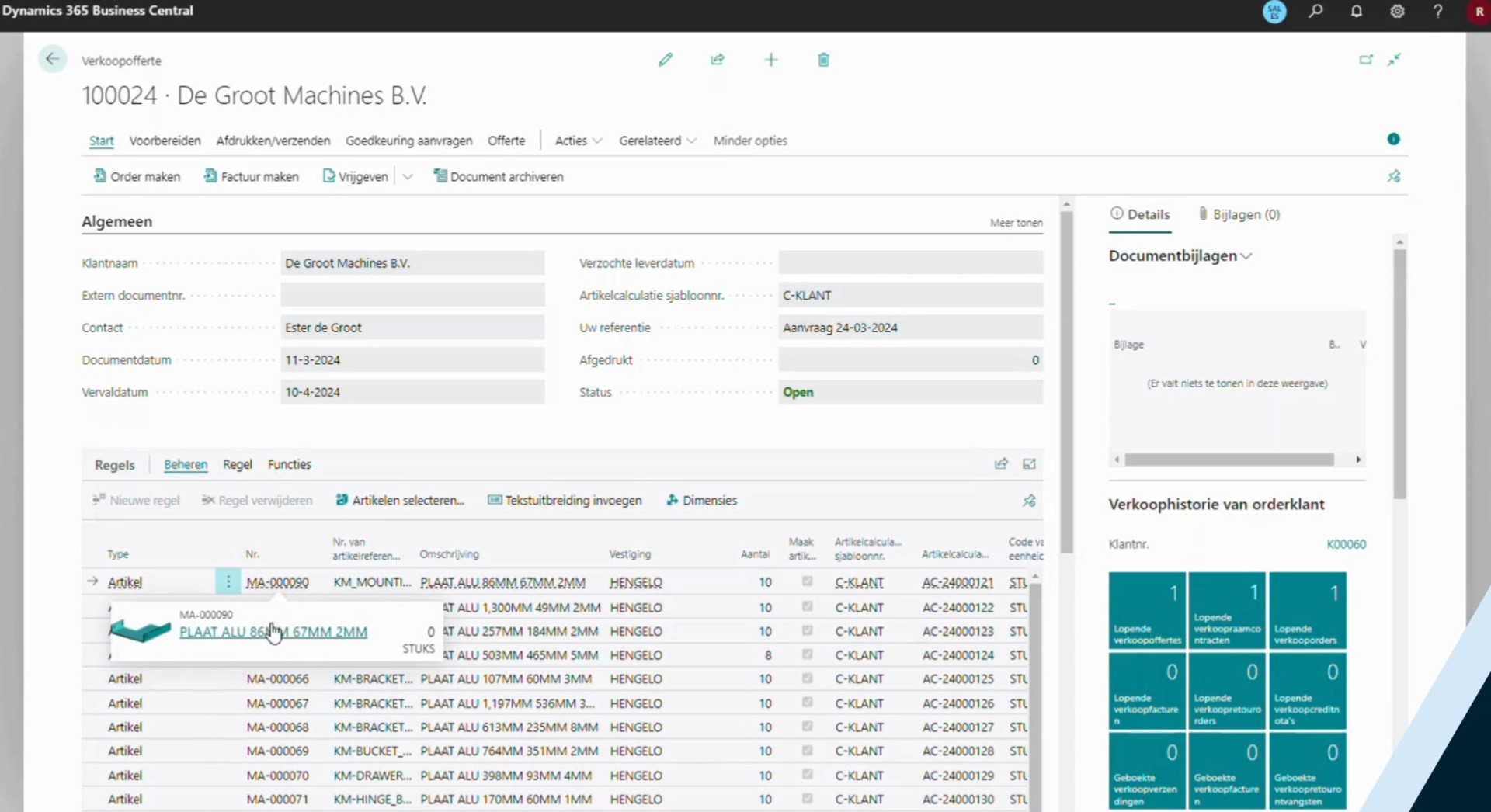The image size is (1491, 812).
Task: Open notifications bell icon
Action: (1357, 12)
